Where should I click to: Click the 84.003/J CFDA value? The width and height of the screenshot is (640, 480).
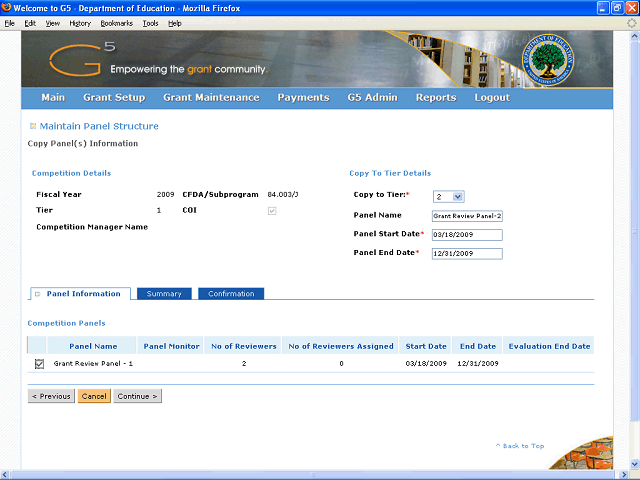(283, 194)
